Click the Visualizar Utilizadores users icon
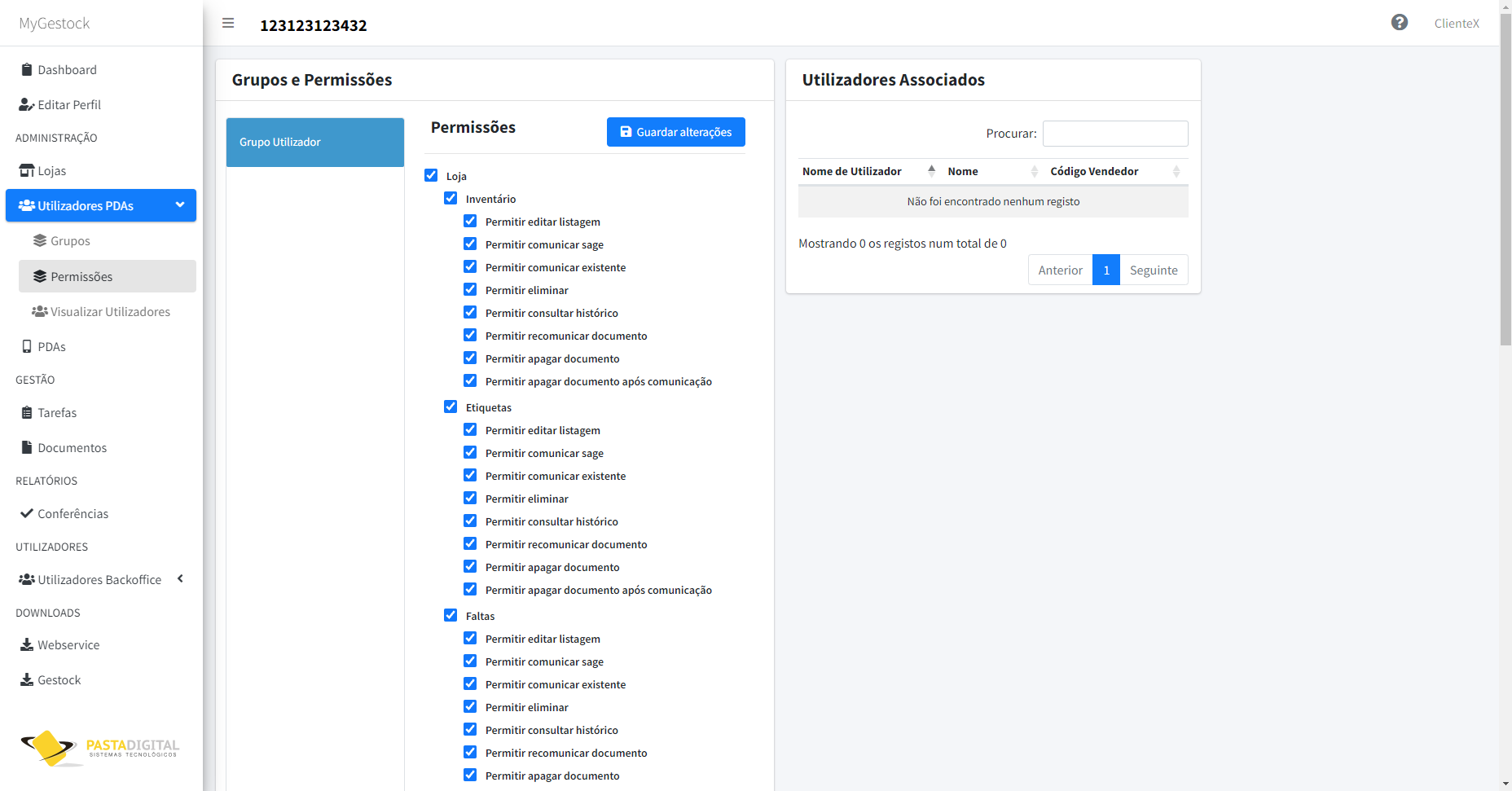Screen dimensions: 1512x791 pyautogui.click(x=40, y=312)
